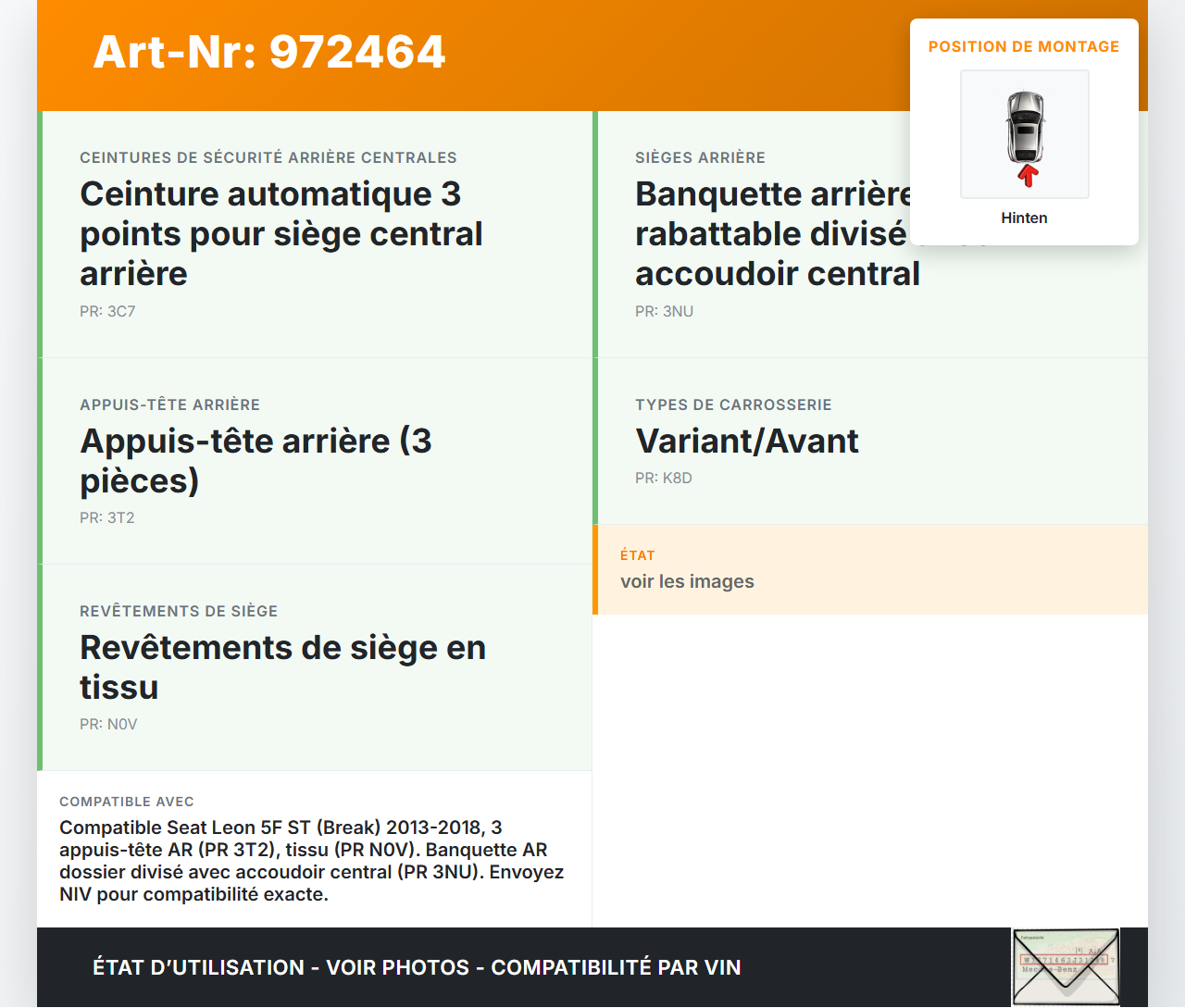Click the car position diagram icon
This screenshot has width=1185, height=1008.
coord(1024,133)
